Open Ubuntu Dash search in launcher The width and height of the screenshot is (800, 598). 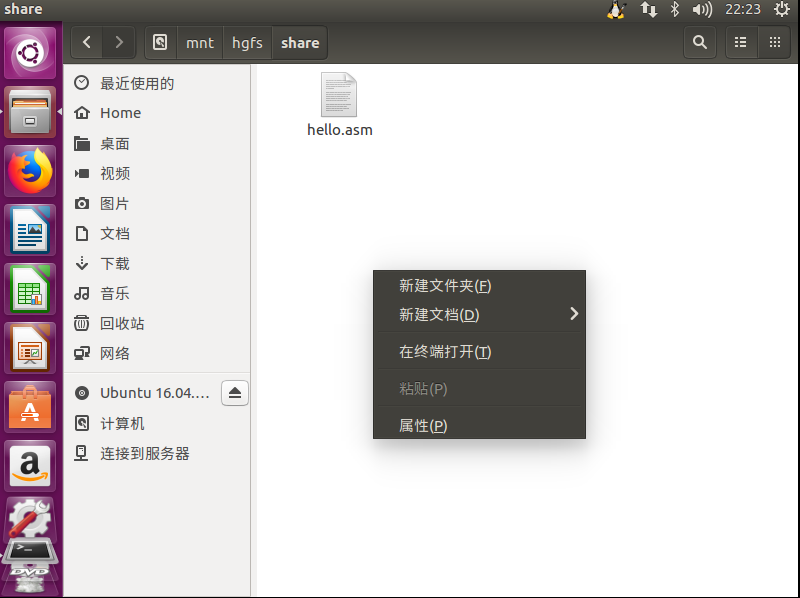pos(30,53)
